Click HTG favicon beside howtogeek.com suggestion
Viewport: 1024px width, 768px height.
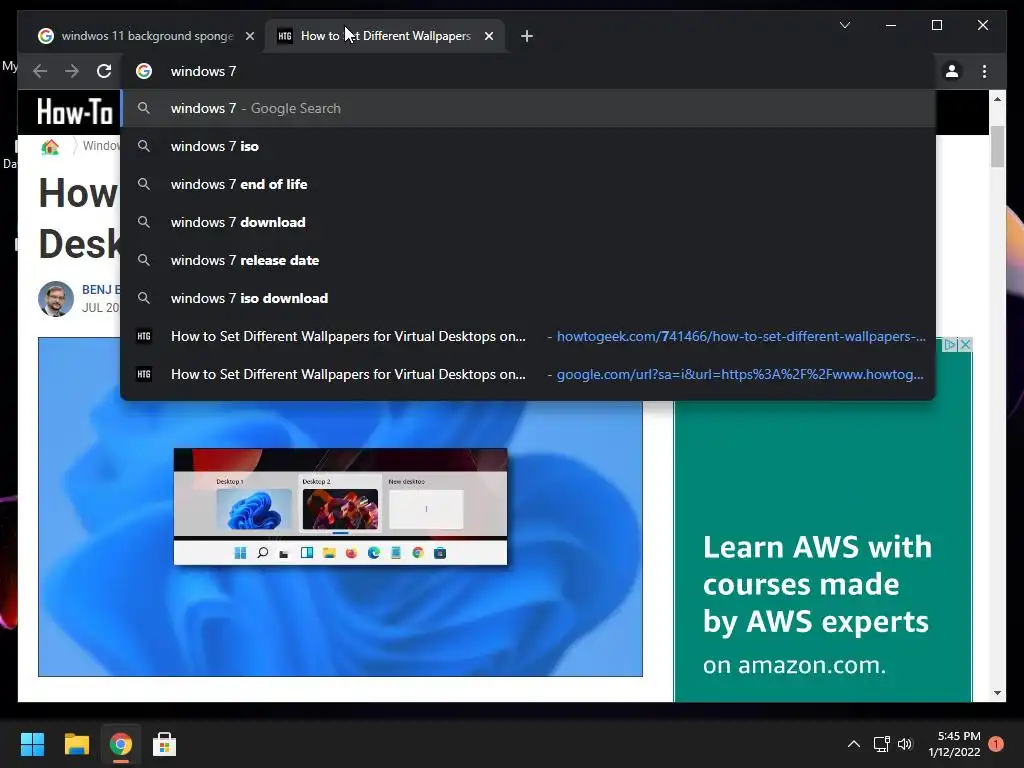(x=144, y=336)
